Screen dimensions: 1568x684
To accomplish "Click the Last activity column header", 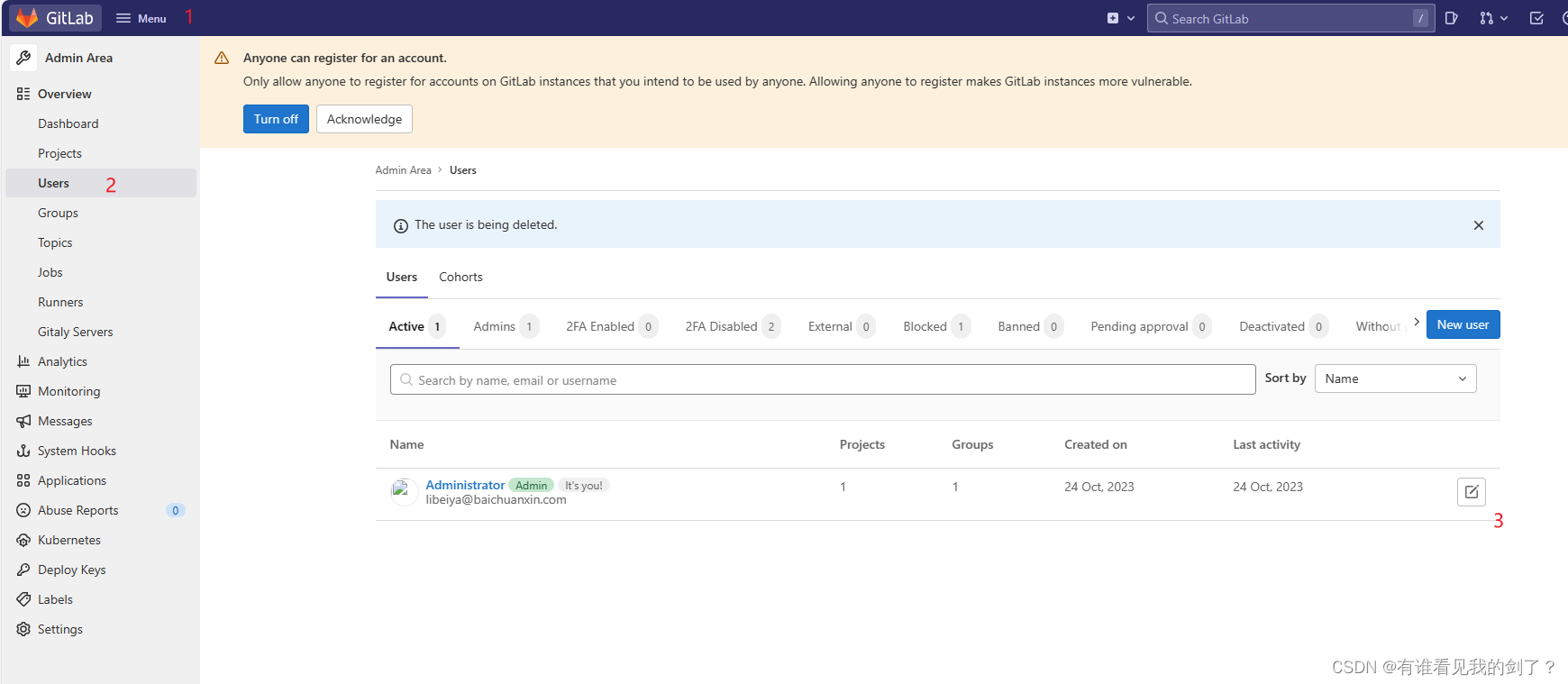I will click(x=1266, y=444).
